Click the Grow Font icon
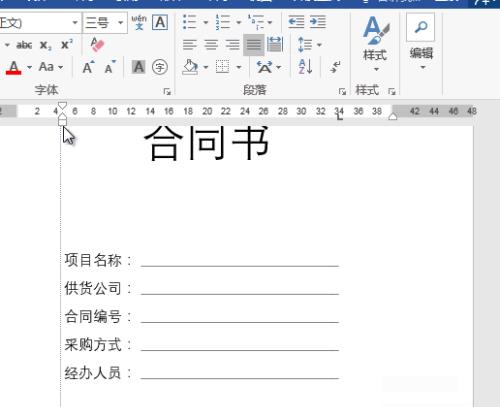500x407 pixels. pyautogui.click(x=88, y=67)
